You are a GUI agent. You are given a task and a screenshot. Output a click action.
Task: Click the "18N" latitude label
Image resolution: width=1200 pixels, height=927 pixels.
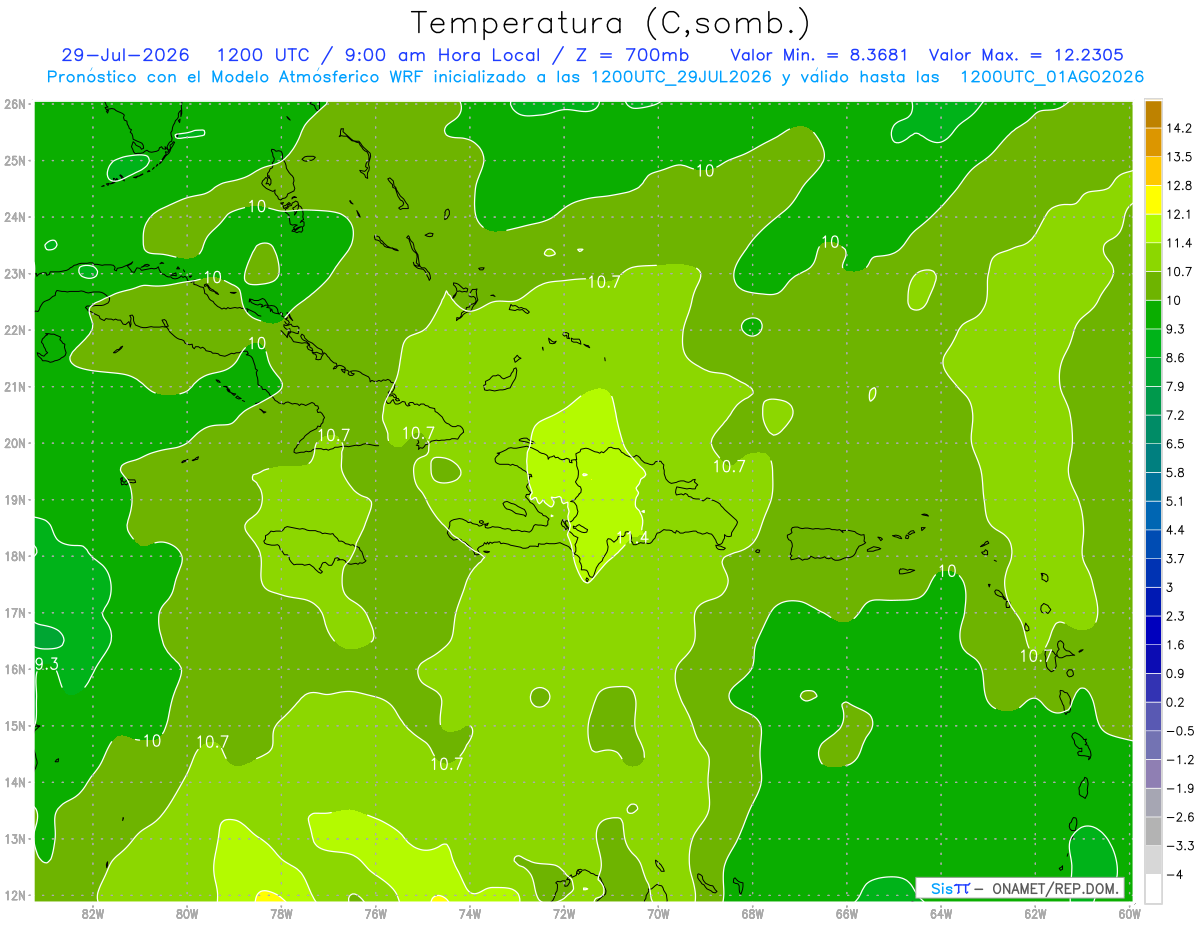pos(14,556)
